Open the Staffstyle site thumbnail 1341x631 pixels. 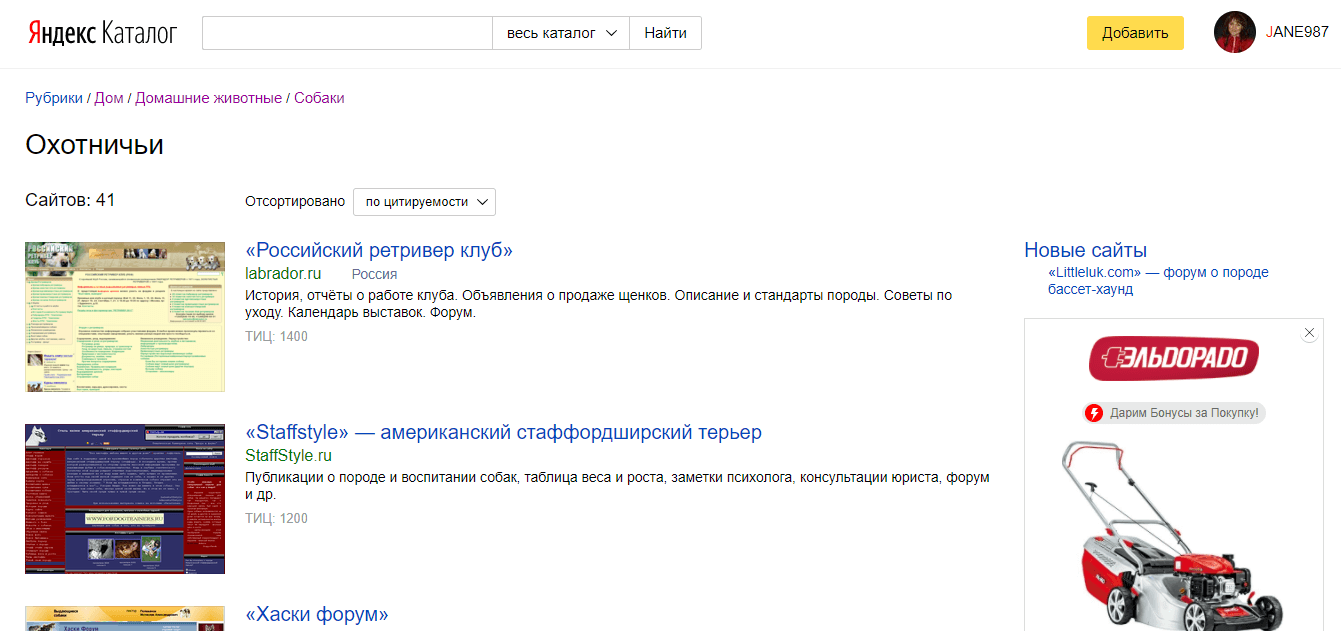click(x=125, y=499)
